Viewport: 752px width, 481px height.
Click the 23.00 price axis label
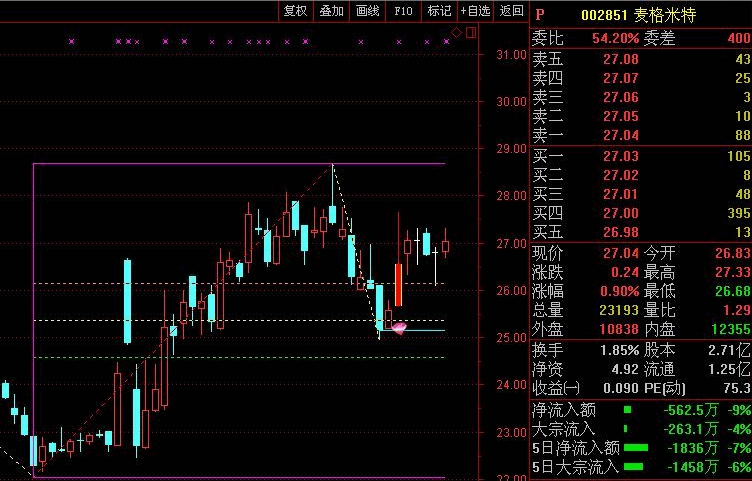click(511, 432)
